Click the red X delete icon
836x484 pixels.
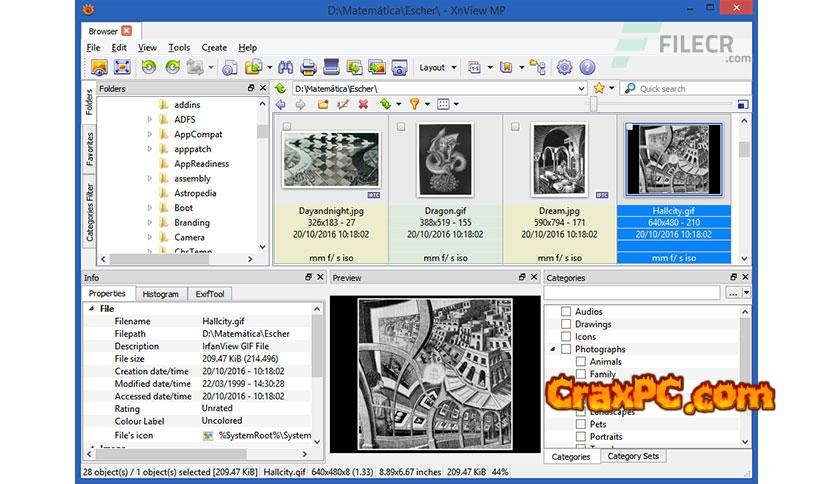(x=363, y=104)
